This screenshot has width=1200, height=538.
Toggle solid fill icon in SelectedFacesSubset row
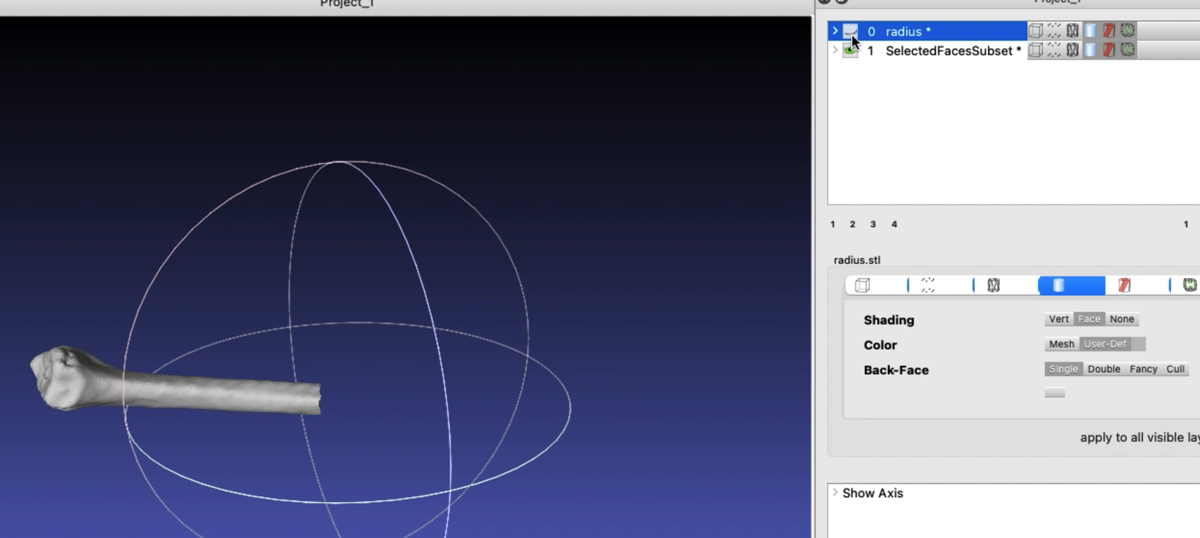pyautogui.click(x=1090, y=50)
